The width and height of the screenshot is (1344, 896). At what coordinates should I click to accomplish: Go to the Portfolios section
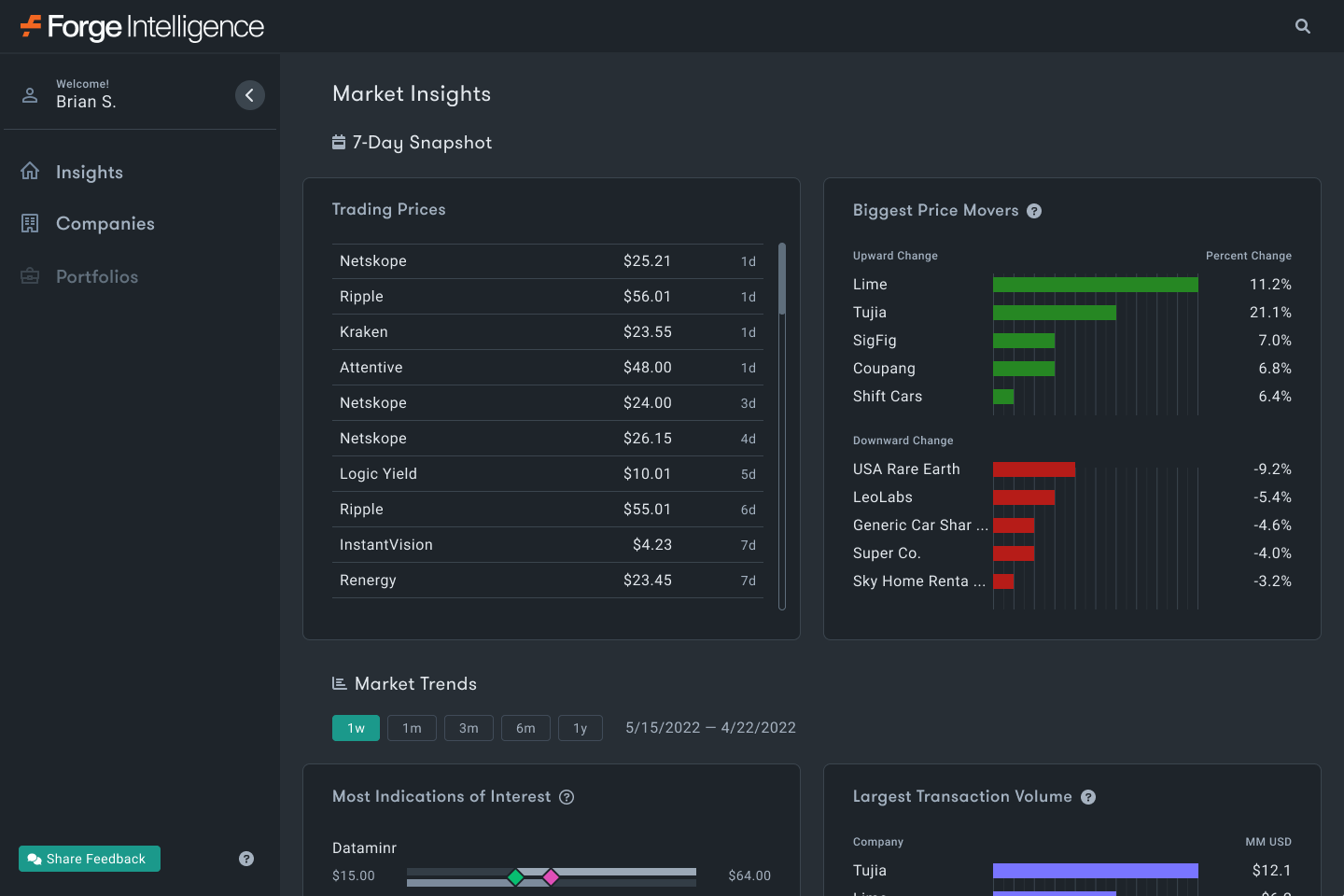click(96, 276)
